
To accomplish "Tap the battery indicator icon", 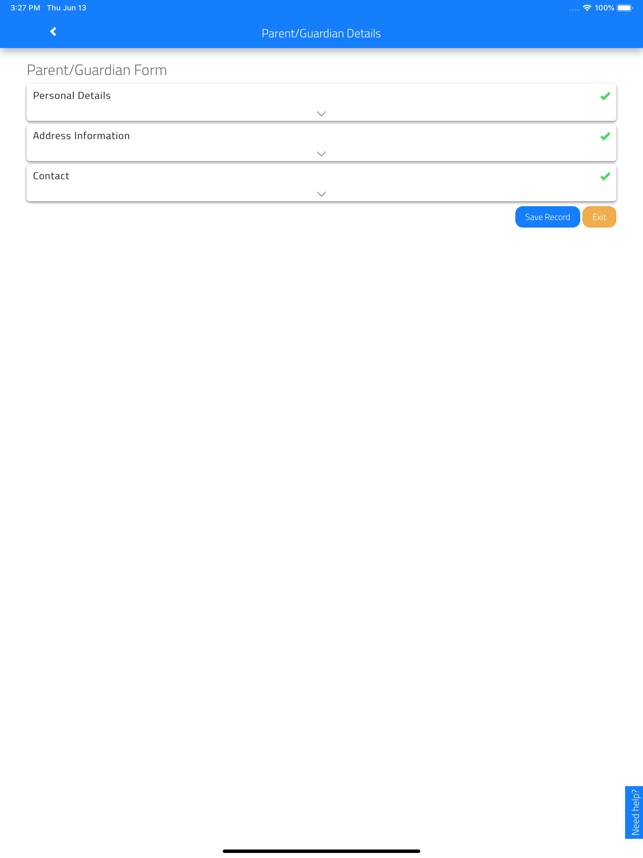I will click(x=625, y=8).
